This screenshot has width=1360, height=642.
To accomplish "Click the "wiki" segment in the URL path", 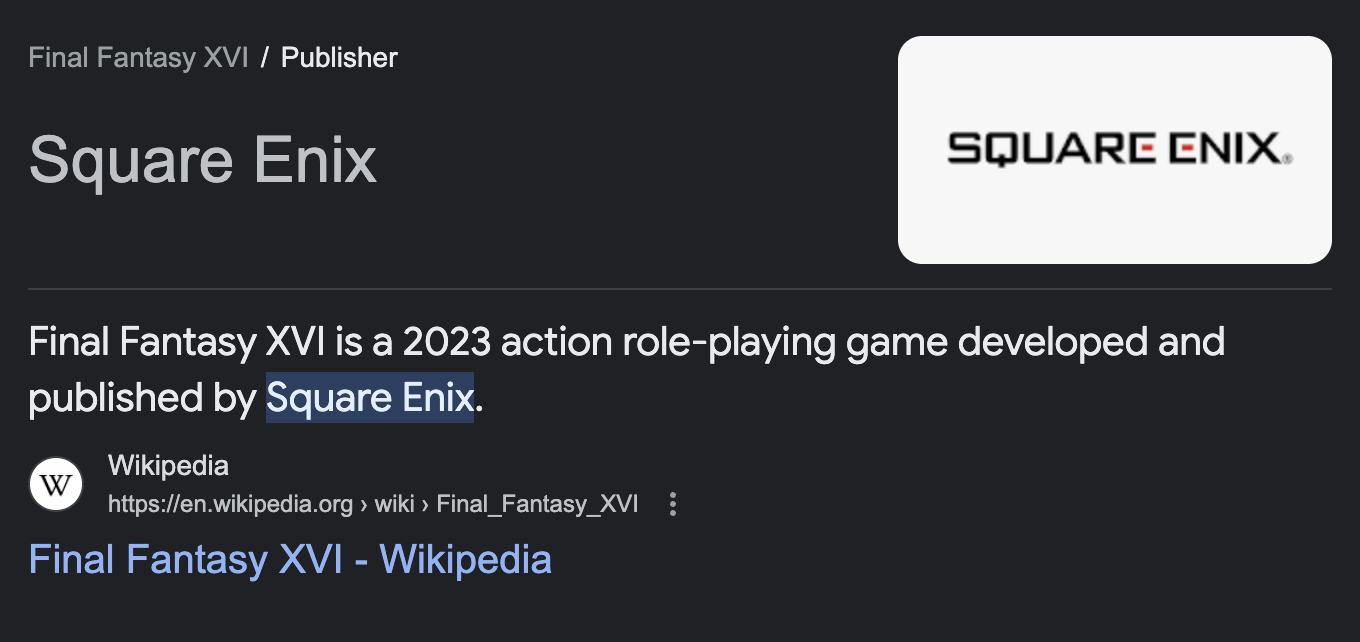I will point(394,504).
